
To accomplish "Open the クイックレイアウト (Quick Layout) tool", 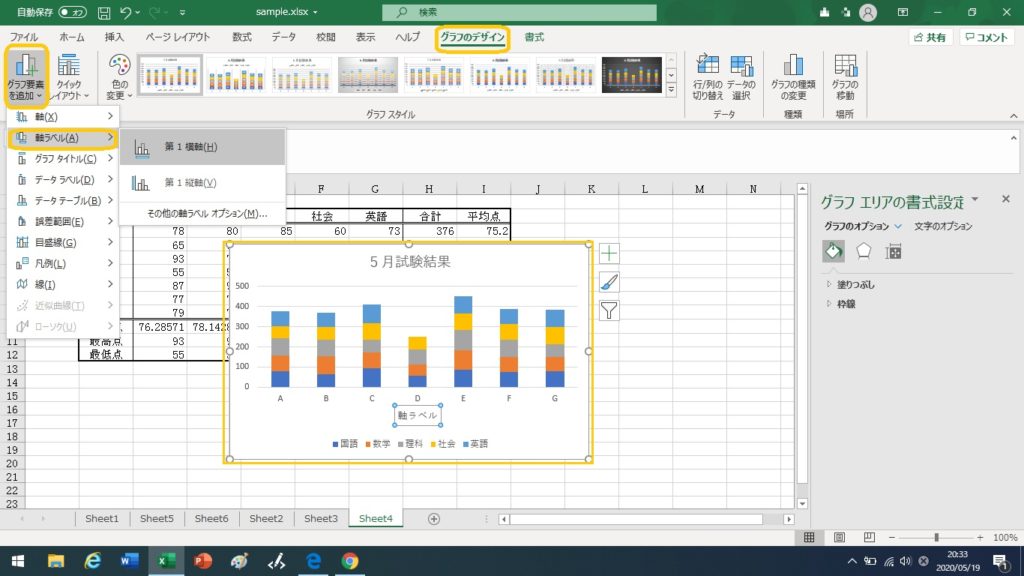I will 69,67.
